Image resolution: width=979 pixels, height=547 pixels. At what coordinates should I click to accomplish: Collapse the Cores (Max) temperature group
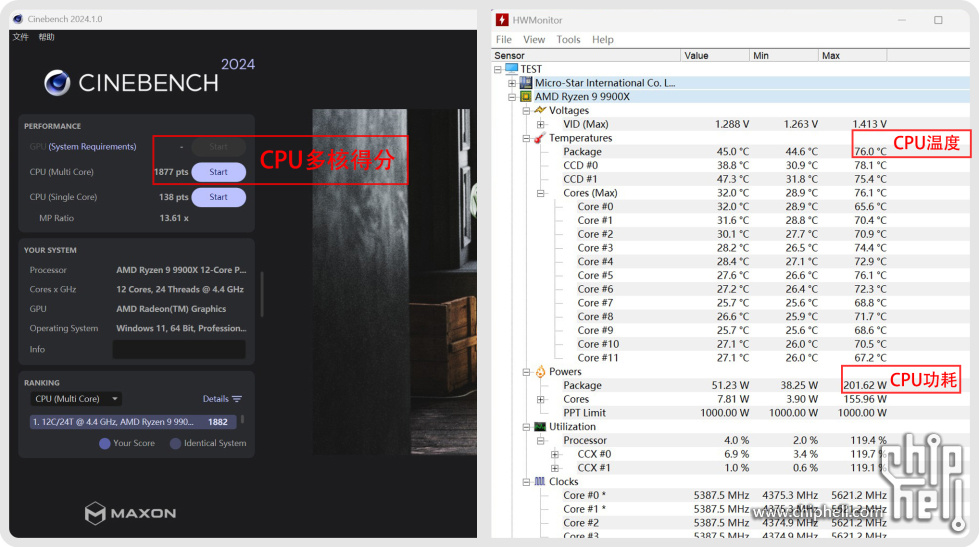pos(541,193)
